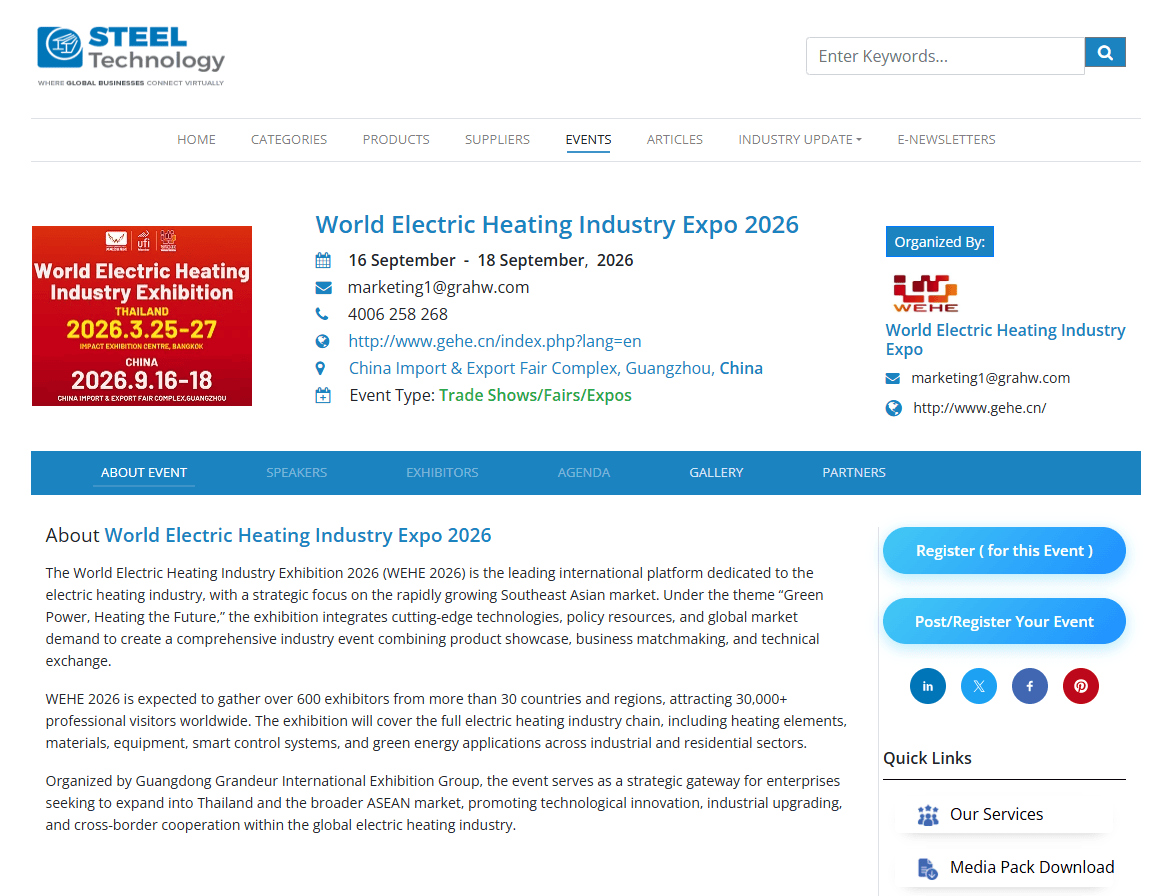Switch to the Agenda tab
1170x896 pixels.
(584, 472)
